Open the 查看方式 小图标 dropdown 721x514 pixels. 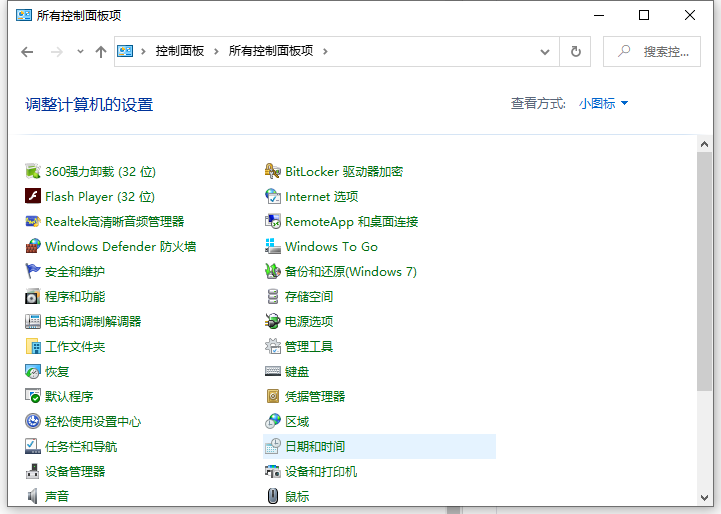(603, 104)
